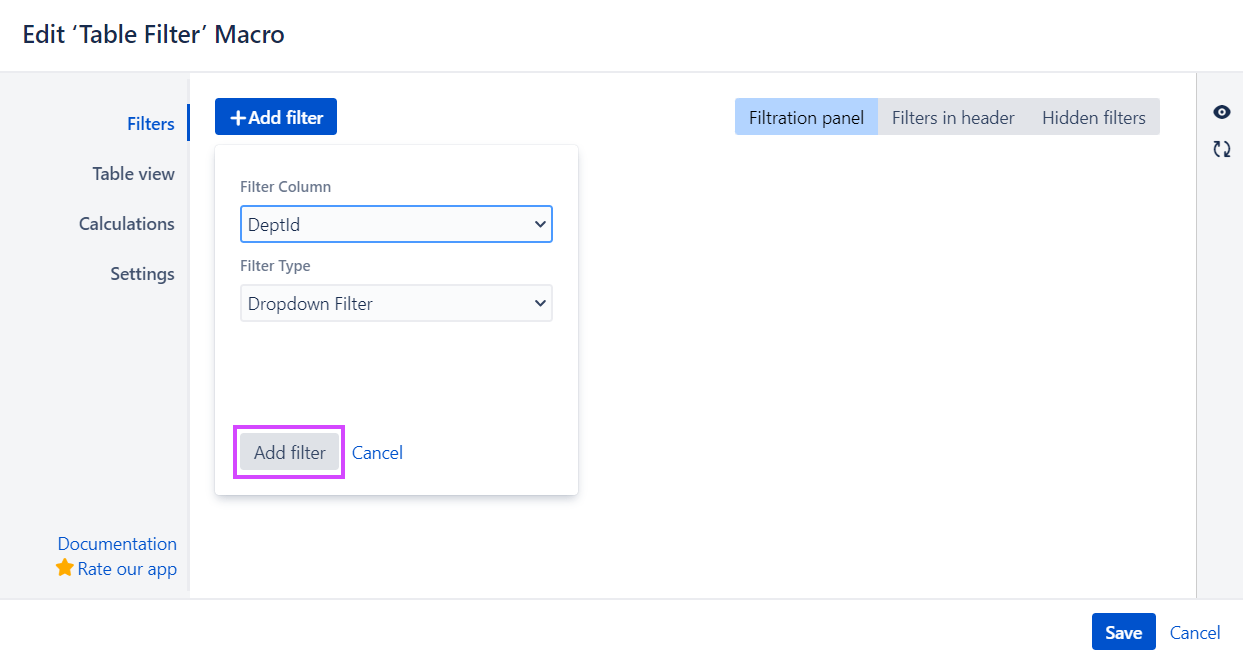1243x661 pixels.
Task: Click the refresh icon to reload data
Action: [x=1221, y=148]
